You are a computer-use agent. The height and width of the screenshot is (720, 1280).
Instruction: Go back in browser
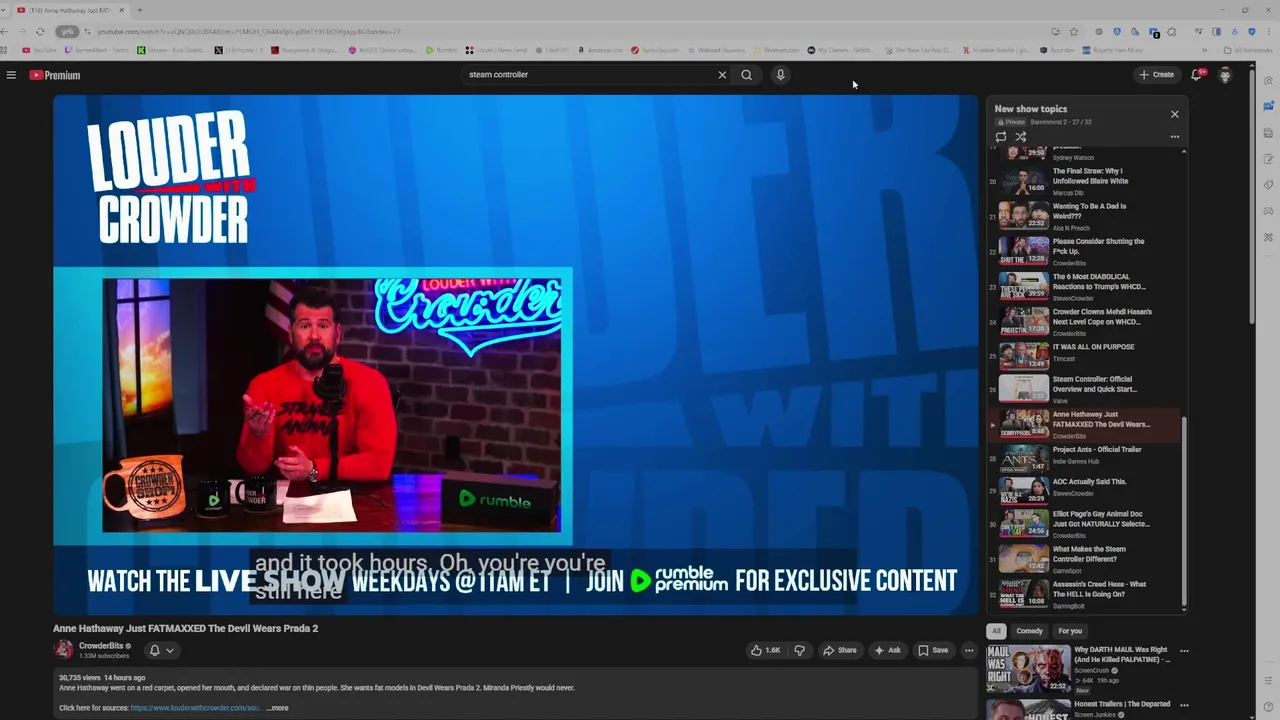click(5, 32)
